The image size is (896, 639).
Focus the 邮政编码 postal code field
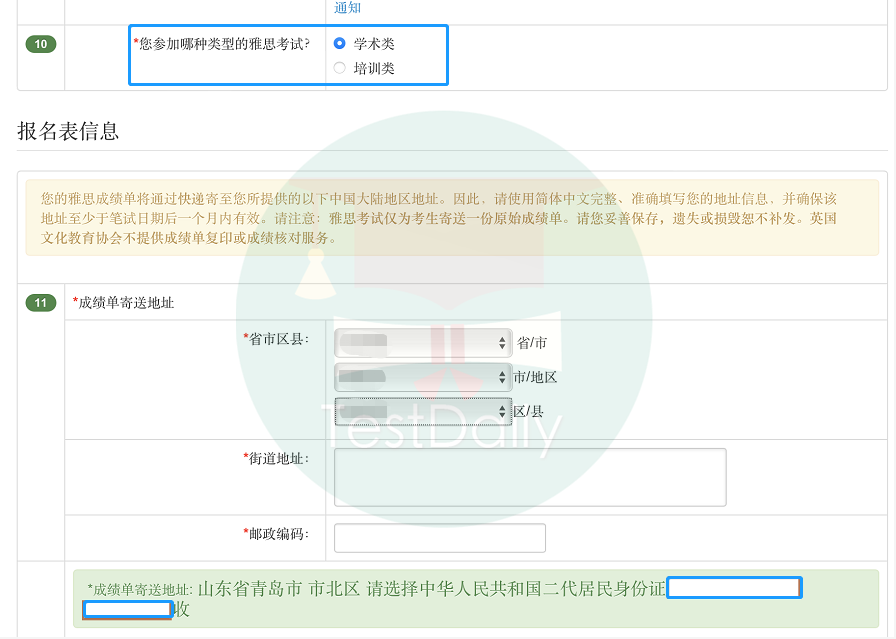click(440, 538)
